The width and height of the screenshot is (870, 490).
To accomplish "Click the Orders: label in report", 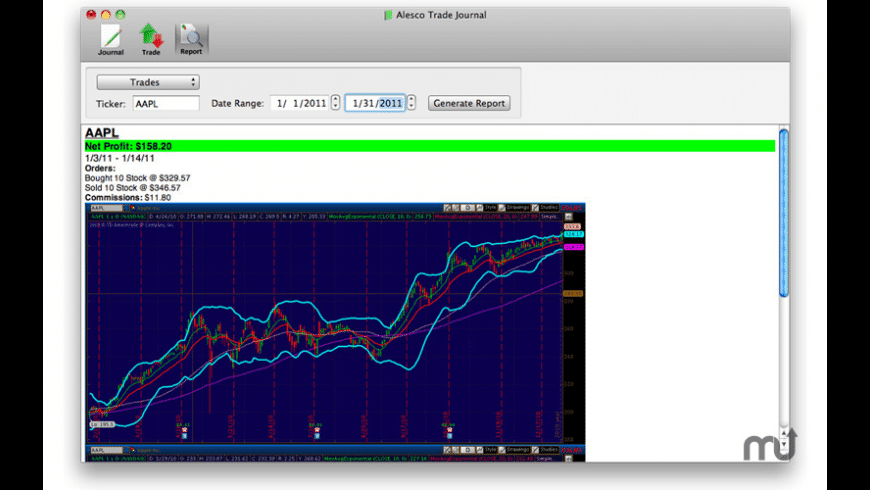I will coord(100,168).
